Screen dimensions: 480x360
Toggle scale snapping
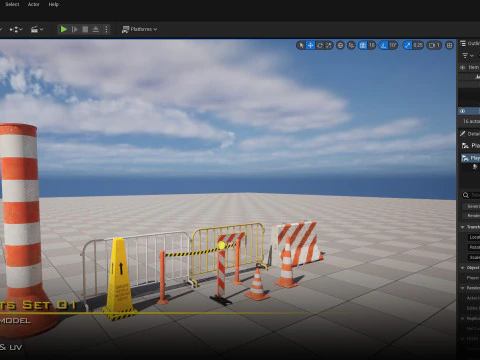(407, 45)
